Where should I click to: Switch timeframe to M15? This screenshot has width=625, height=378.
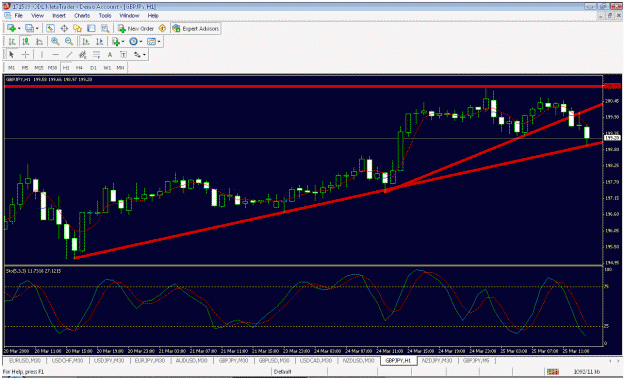point(39,68)
